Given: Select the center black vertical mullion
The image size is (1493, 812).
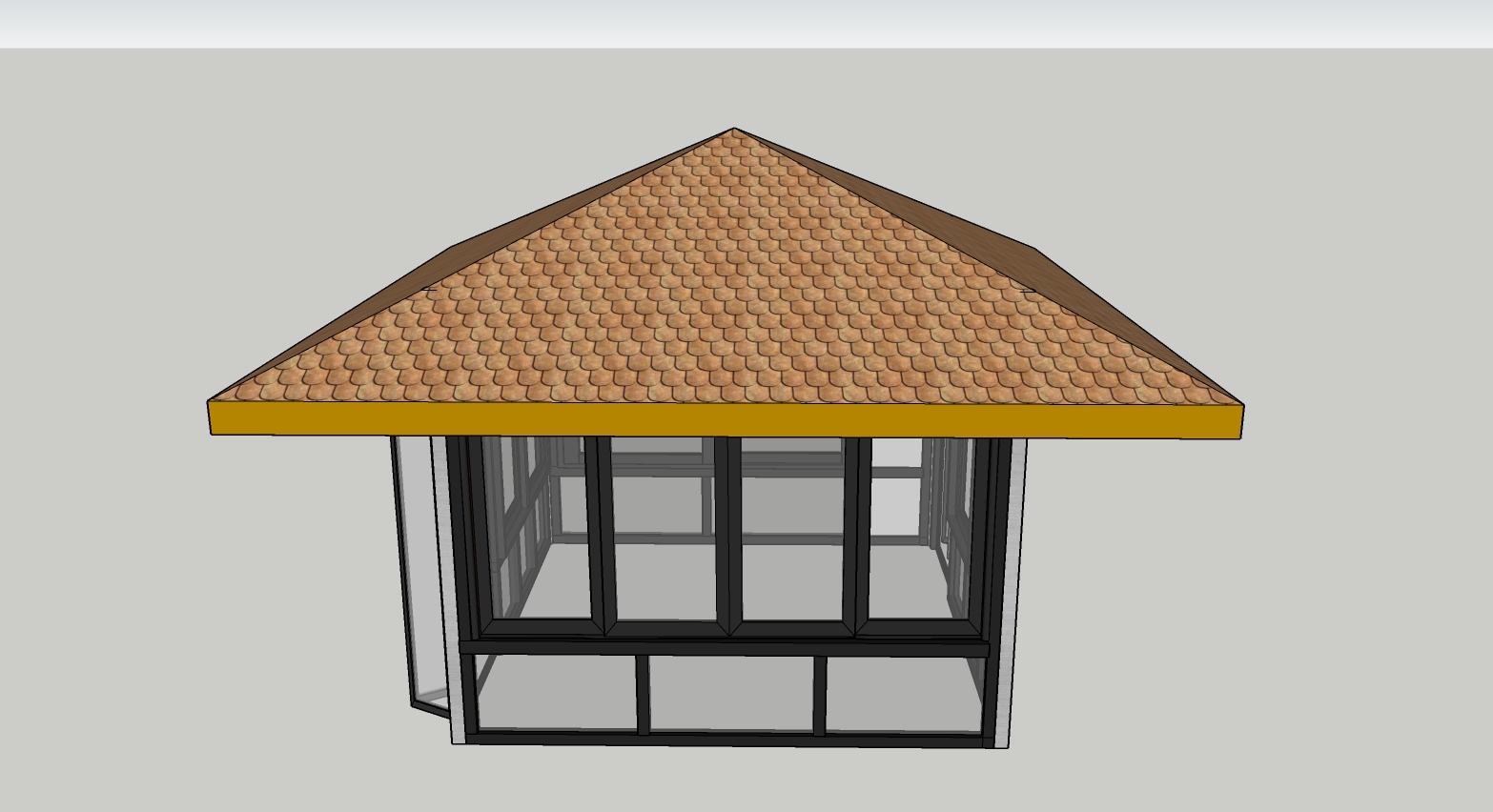Looking at the screenshot, I should (x=728, y=534).
